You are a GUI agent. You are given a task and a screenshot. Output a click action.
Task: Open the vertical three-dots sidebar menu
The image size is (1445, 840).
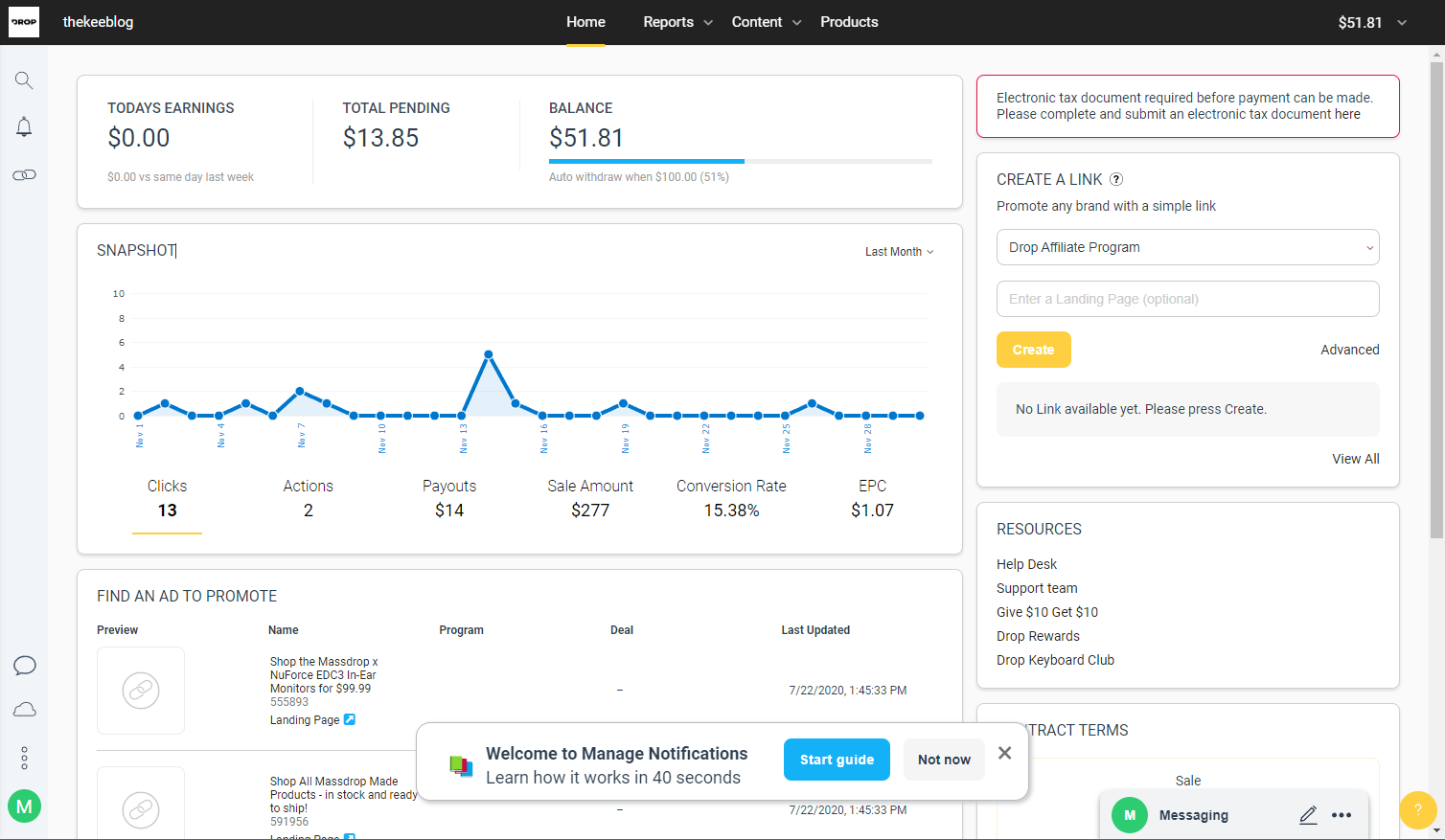pos(24,758)
